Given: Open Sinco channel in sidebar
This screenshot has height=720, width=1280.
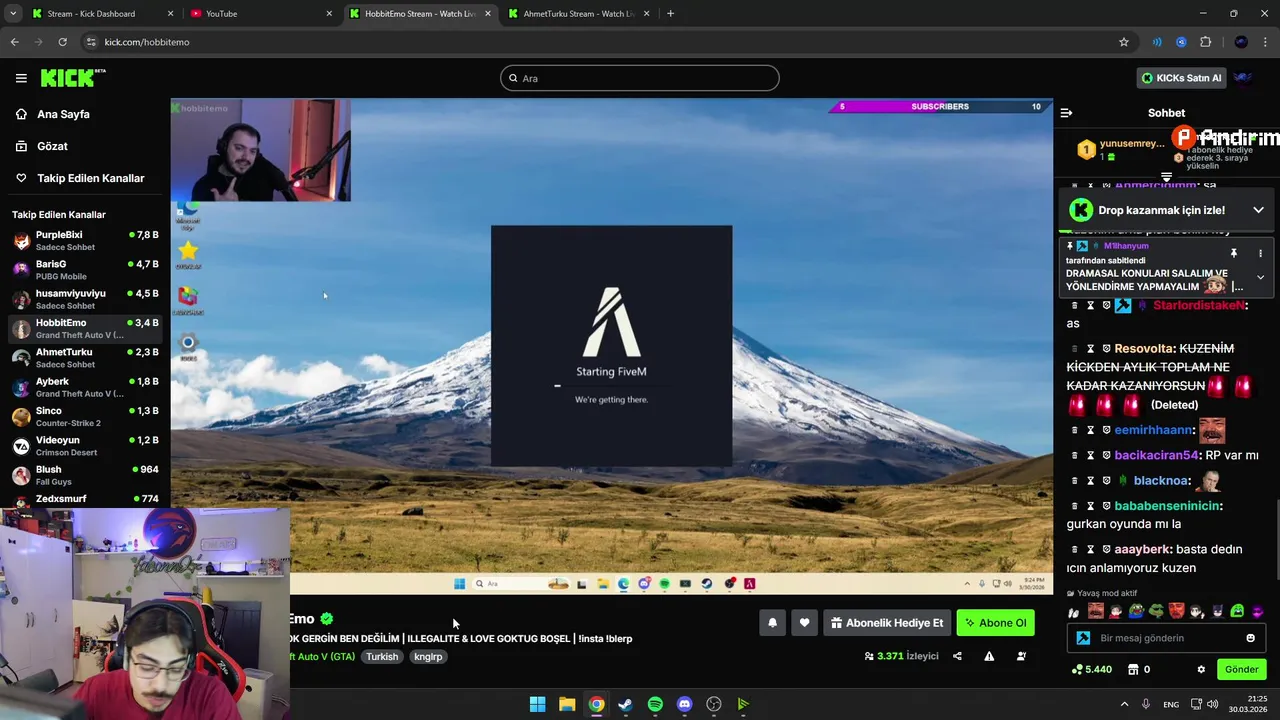Looking at the screenshot, I should tap(85, 416).
